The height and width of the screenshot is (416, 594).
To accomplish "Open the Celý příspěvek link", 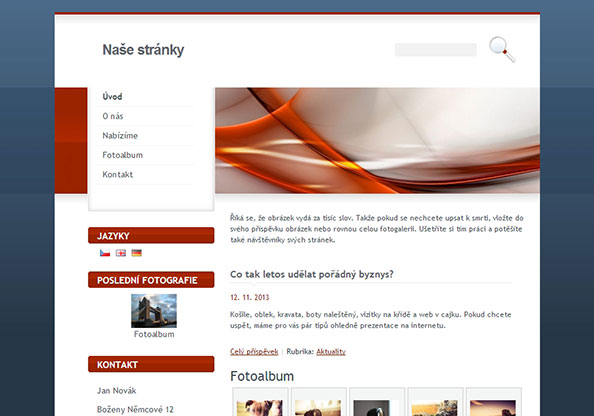I will click(x=254, y=352).
